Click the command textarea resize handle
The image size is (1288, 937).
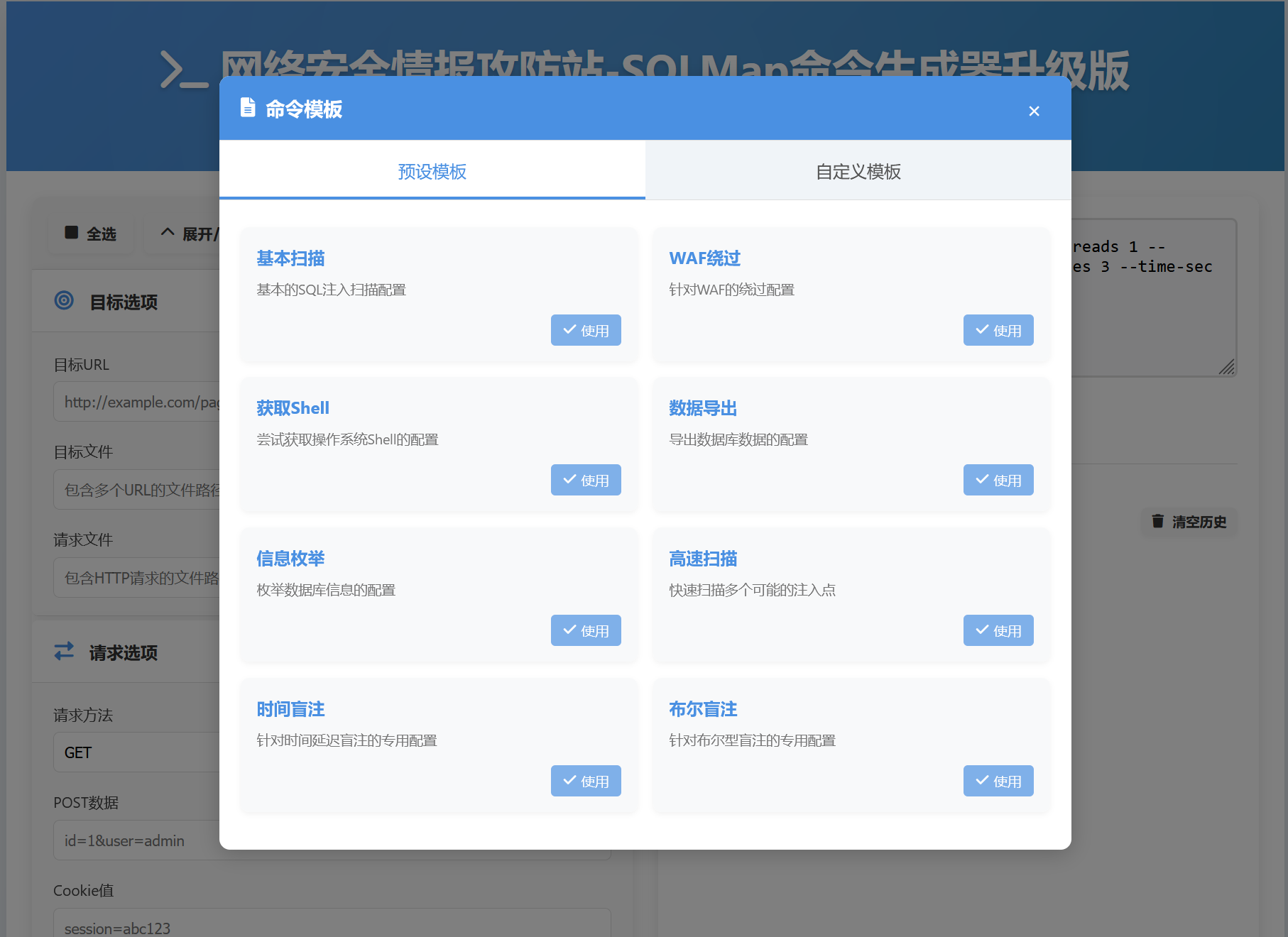point(1227,367)
